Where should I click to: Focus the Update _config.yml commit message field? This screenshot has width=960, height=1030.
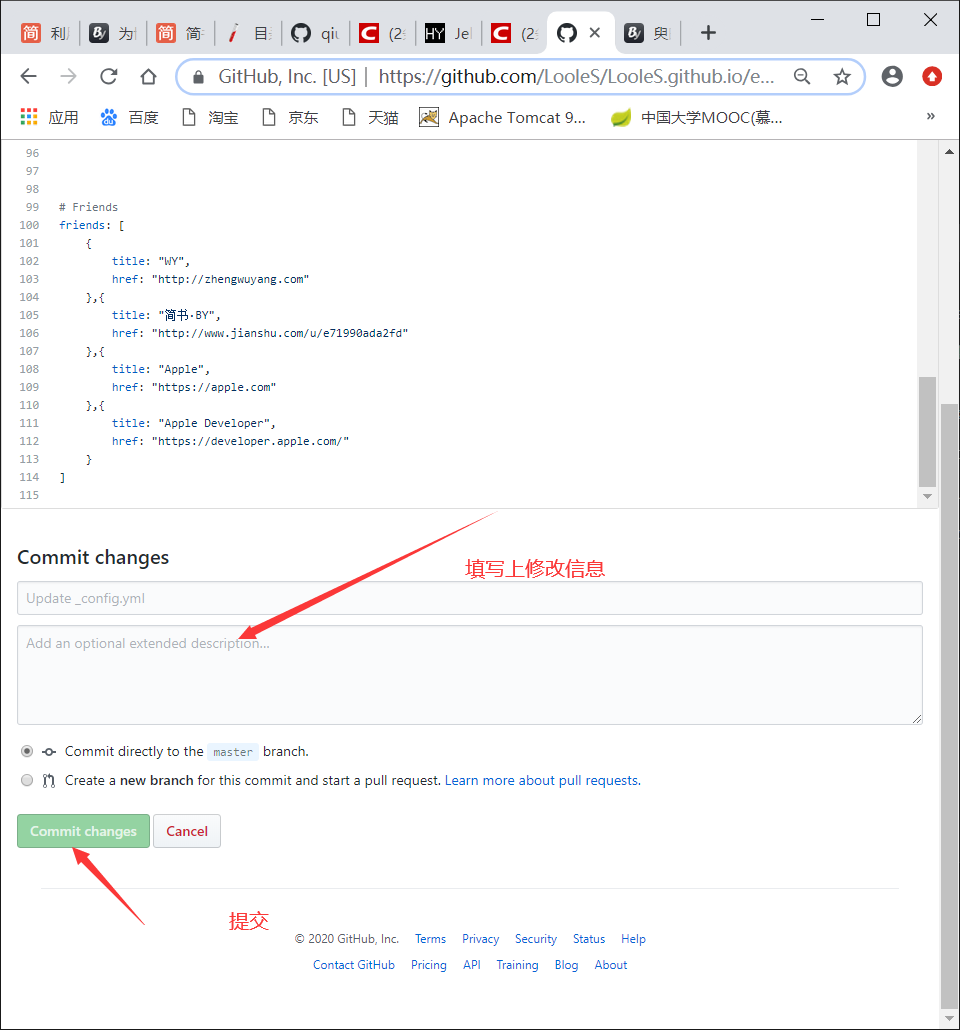(x=470, y=598)
